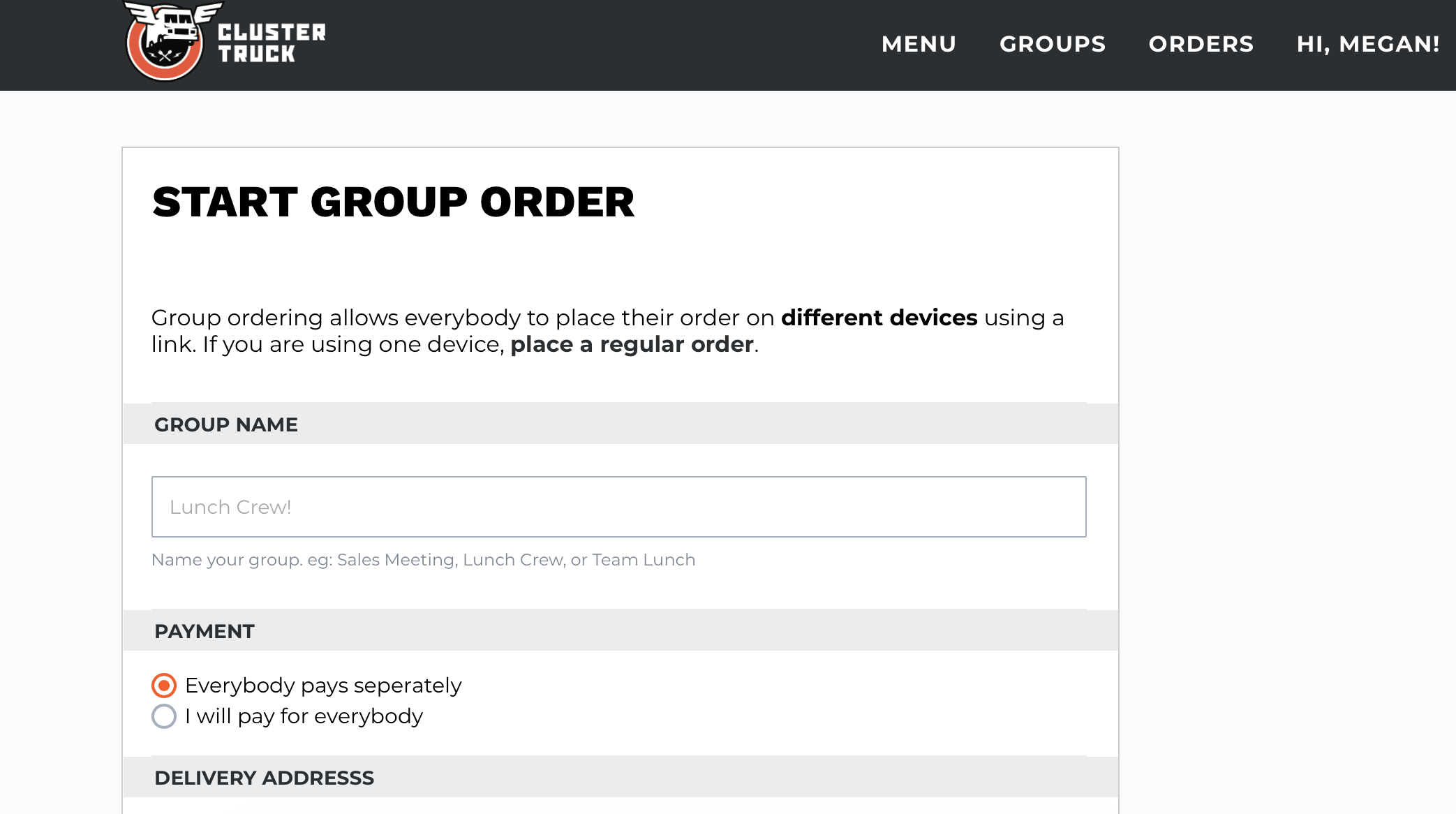Open the ORDERS page
The height and width of the screenshot is (814, 1456).
1201,44
